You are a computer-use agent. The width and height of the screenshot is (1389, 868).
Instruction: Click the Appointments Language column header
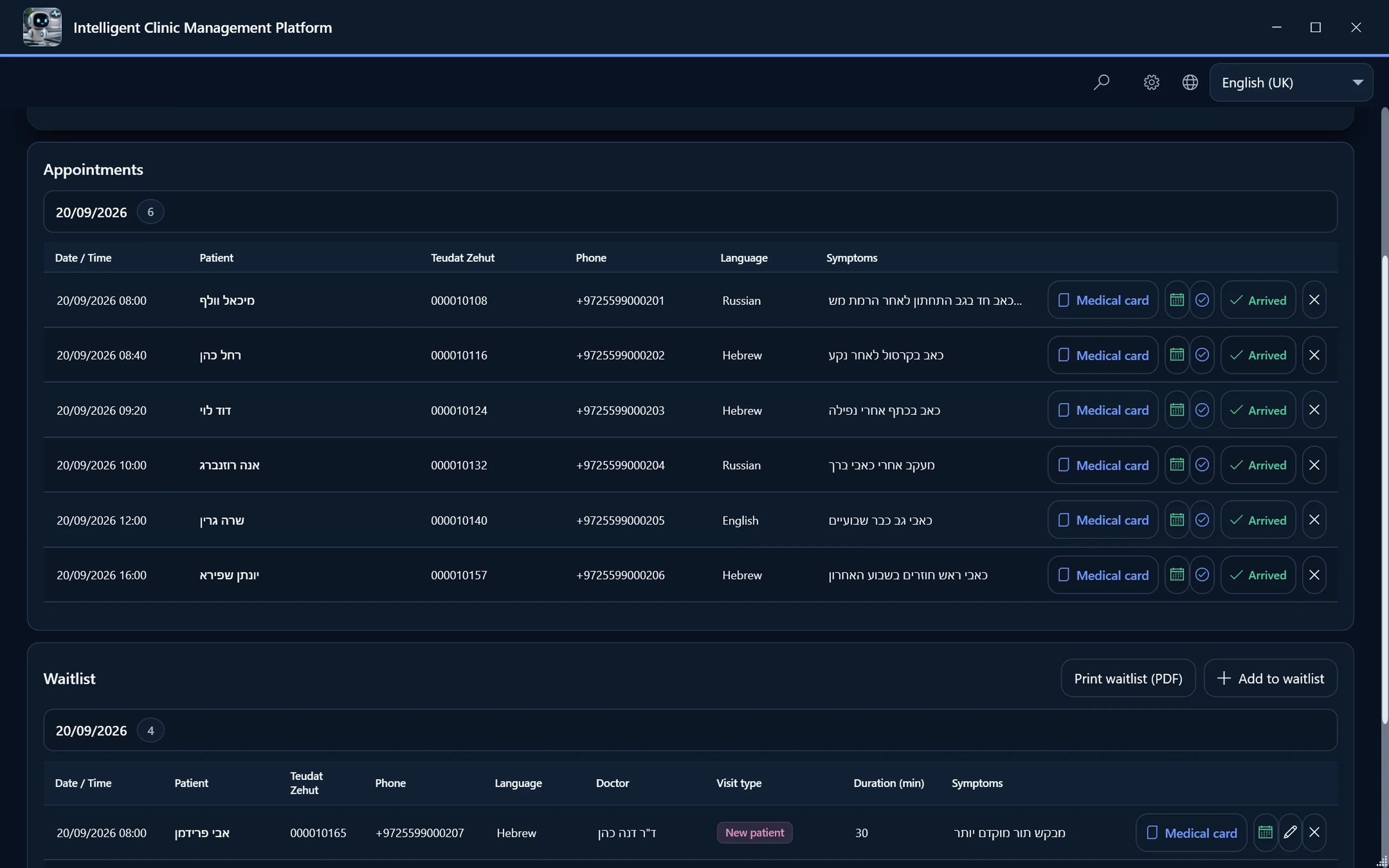point(744,258)
